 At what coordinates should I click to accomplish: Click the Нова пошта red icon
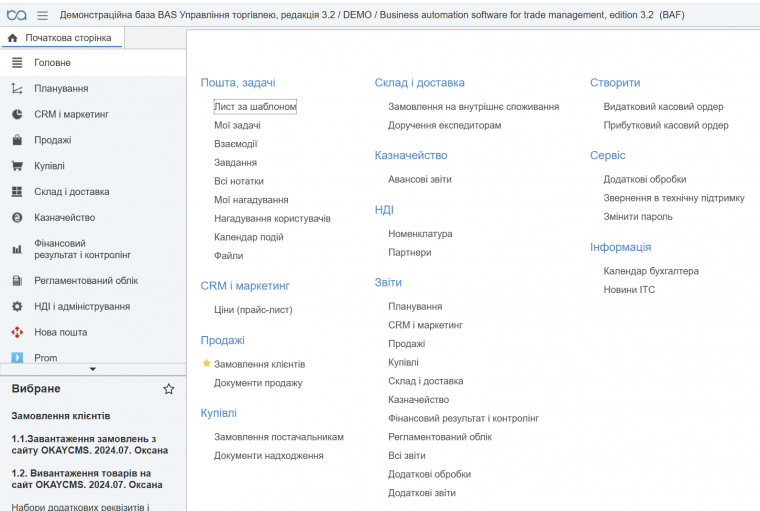[17, 332]
